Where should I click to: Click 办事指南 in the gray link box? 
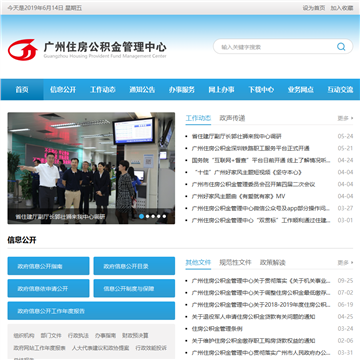coord(105,335)
